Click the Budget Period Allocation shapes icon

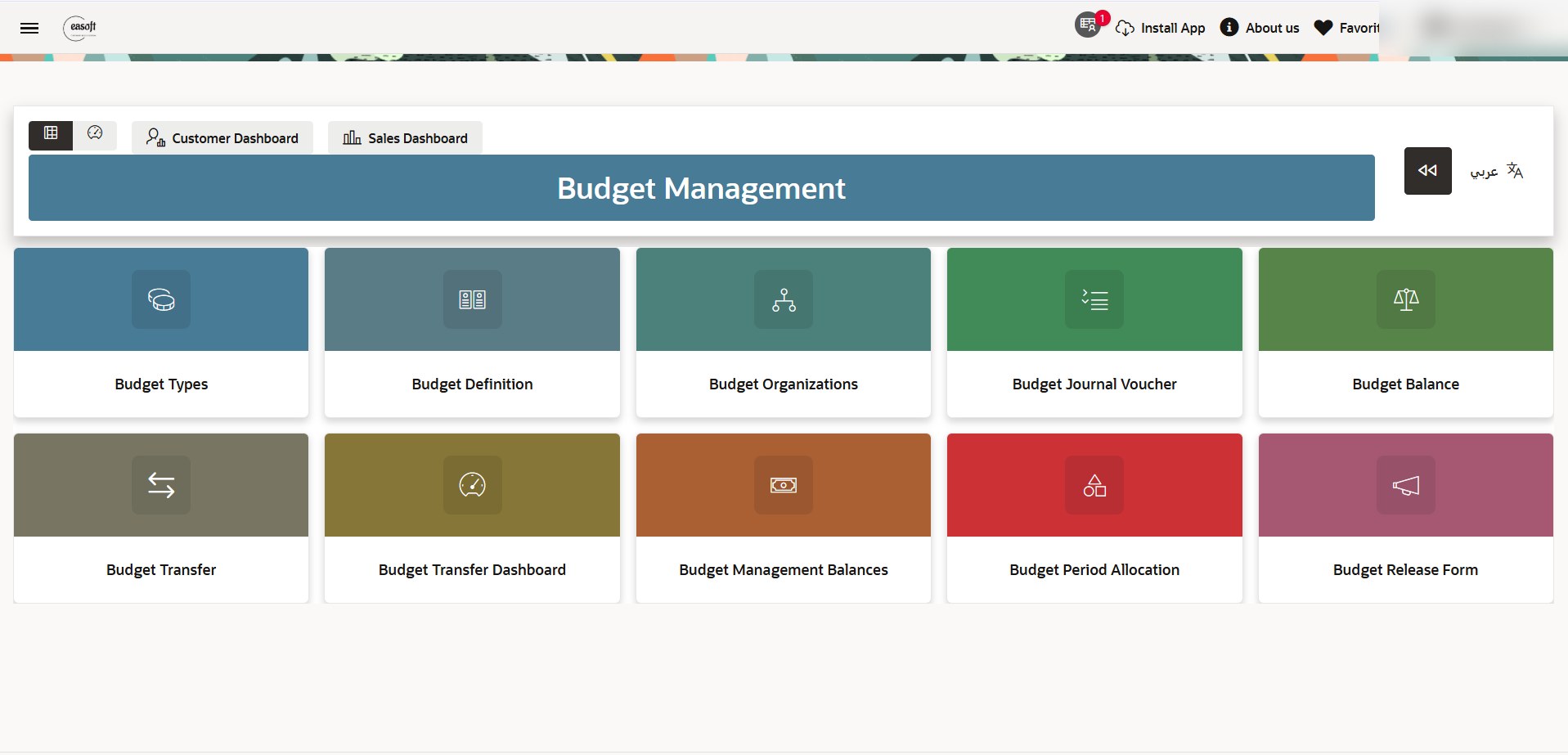click(x=1094, y=485)
